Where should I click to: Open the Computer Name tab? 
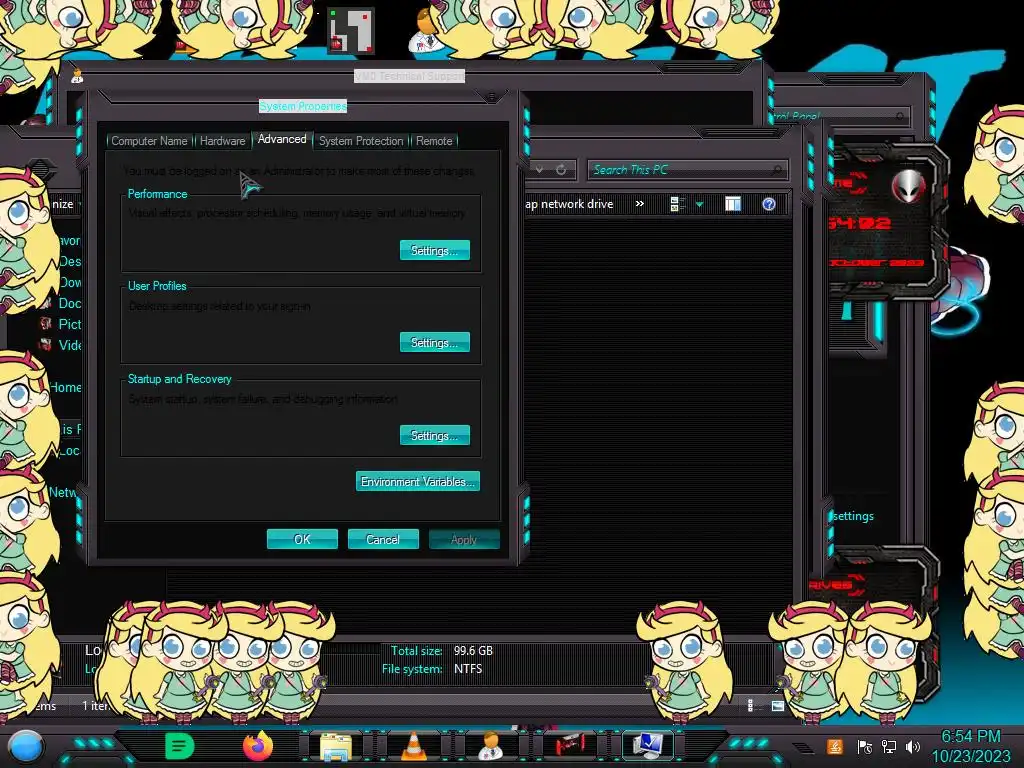149,141
